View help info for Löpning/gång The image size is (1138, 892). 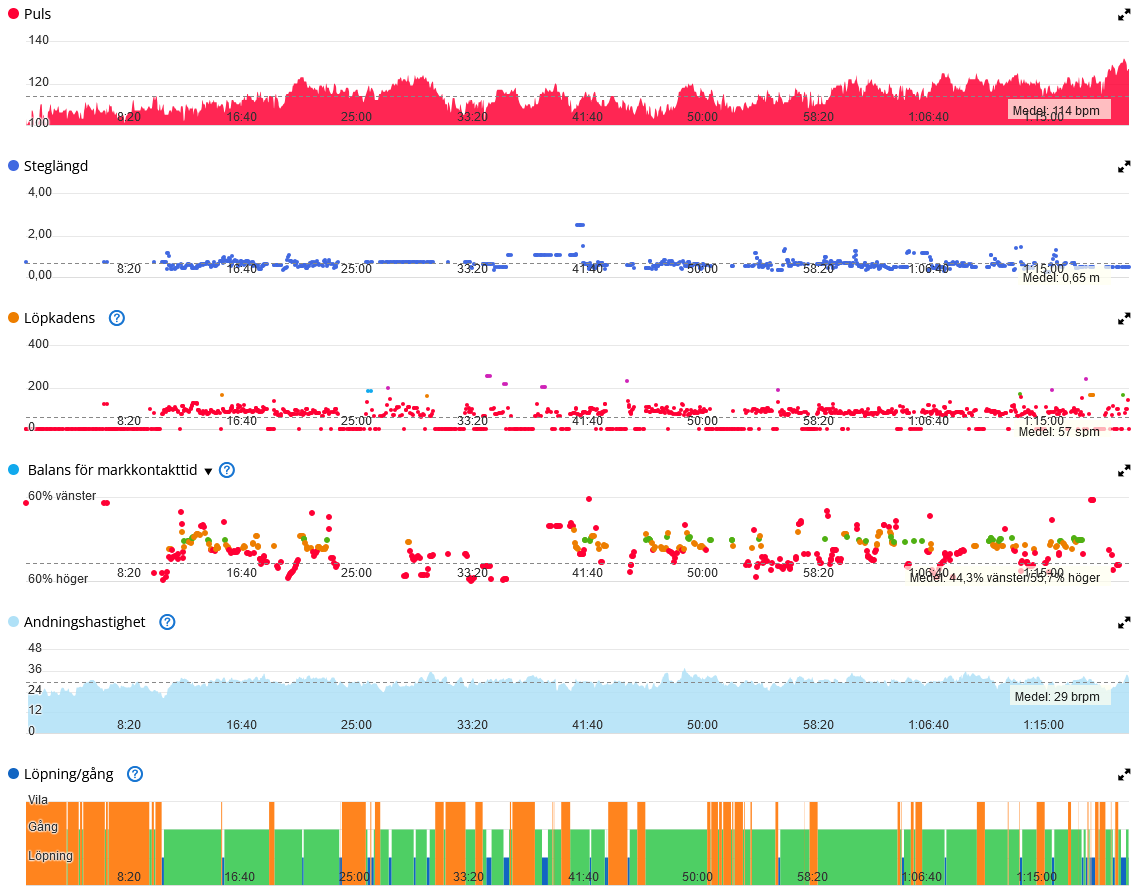[135, 774]
